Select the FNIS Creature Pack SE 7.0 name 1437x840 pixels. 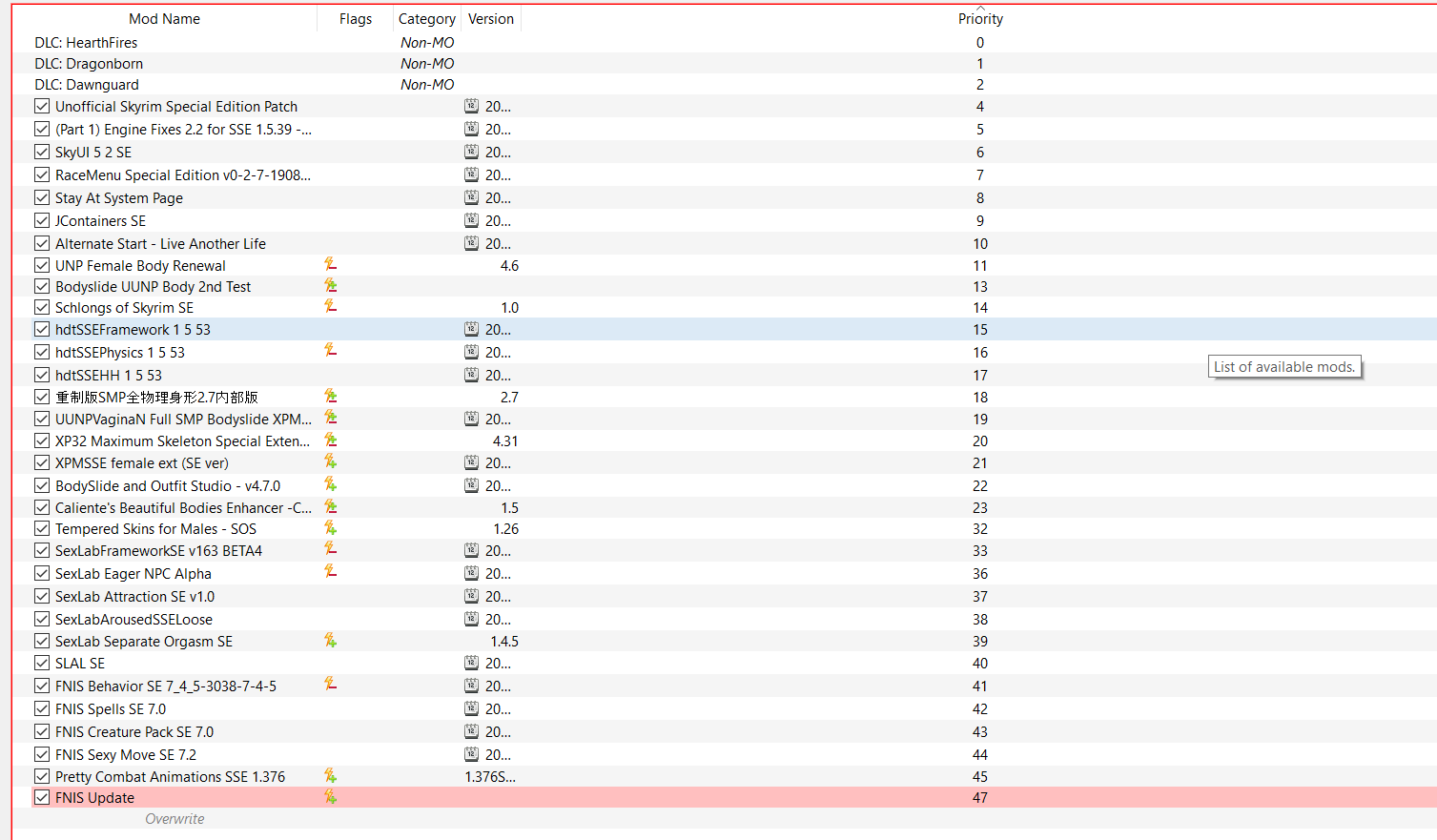coord(134,731)
